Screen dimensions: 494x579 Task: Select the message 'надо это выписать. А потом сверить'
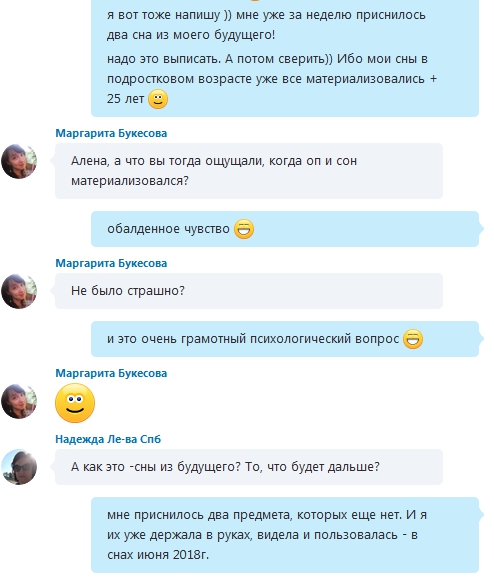(272, 79)
